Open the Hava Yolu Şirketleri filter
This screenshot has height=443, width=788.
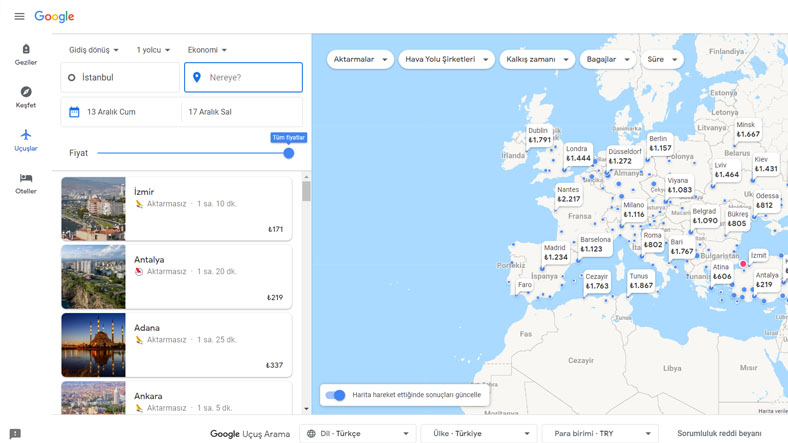tap(446, 59)
